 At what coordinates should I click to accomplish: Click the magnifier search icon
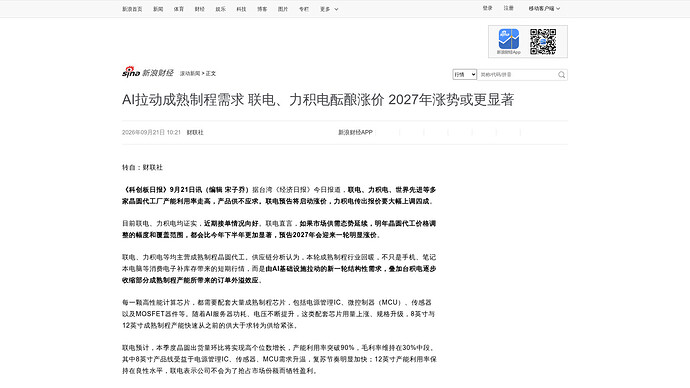pyautogui.click(x=562, y=75)
